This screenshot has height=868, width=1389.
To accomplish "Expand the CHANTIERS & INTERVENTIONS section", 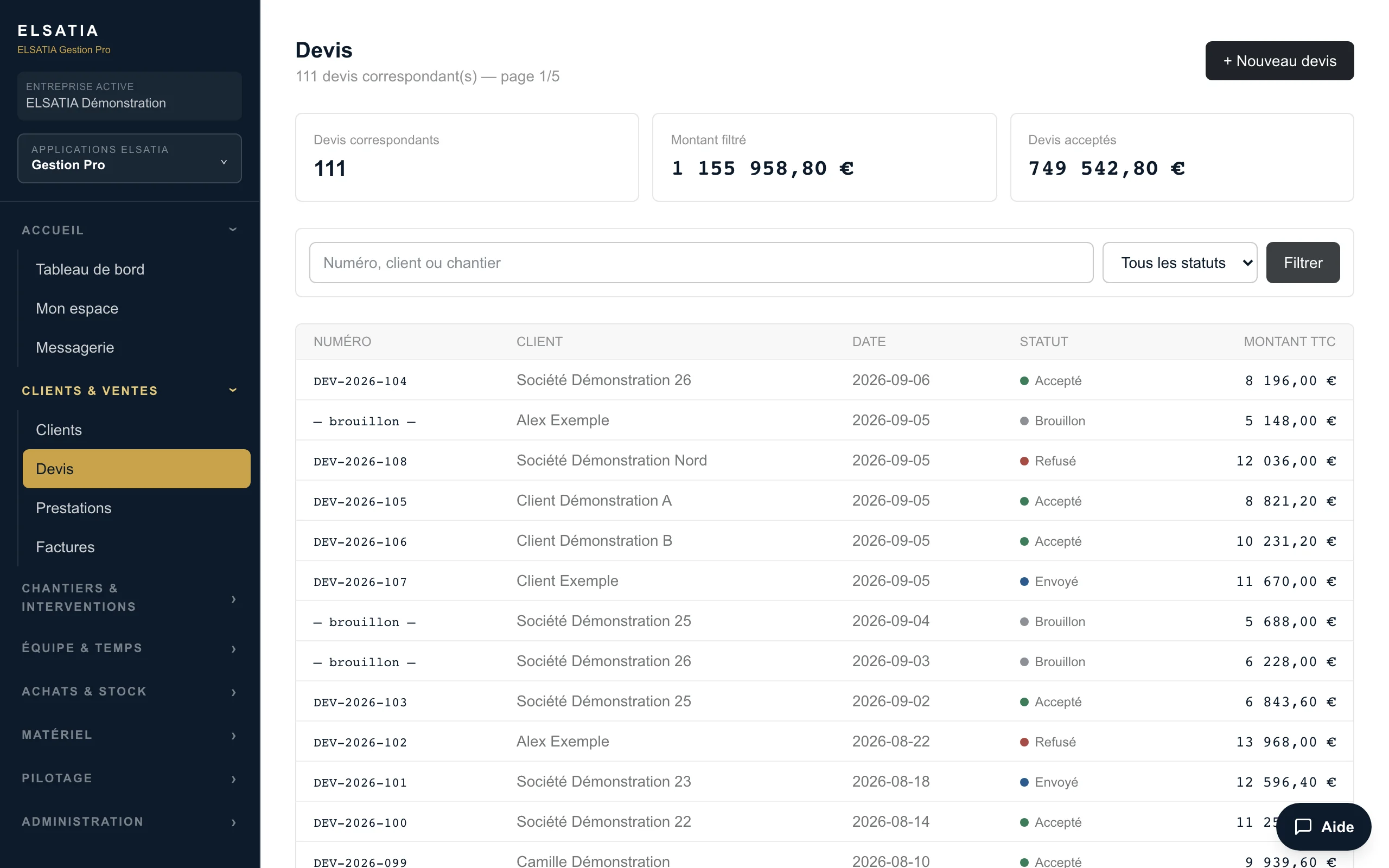I will tap(130, 598).
